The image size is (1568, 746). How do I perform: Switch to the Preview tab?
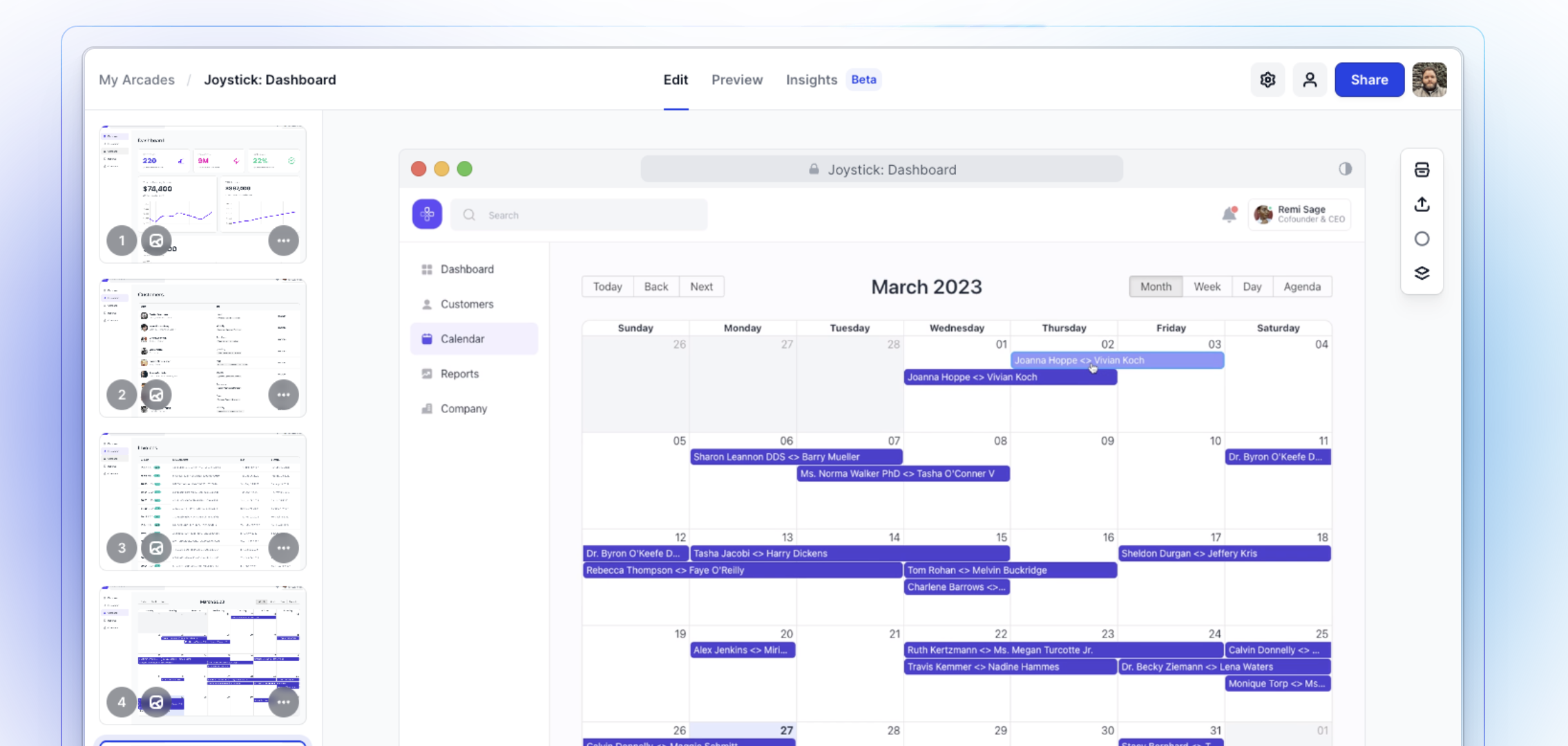737,80
